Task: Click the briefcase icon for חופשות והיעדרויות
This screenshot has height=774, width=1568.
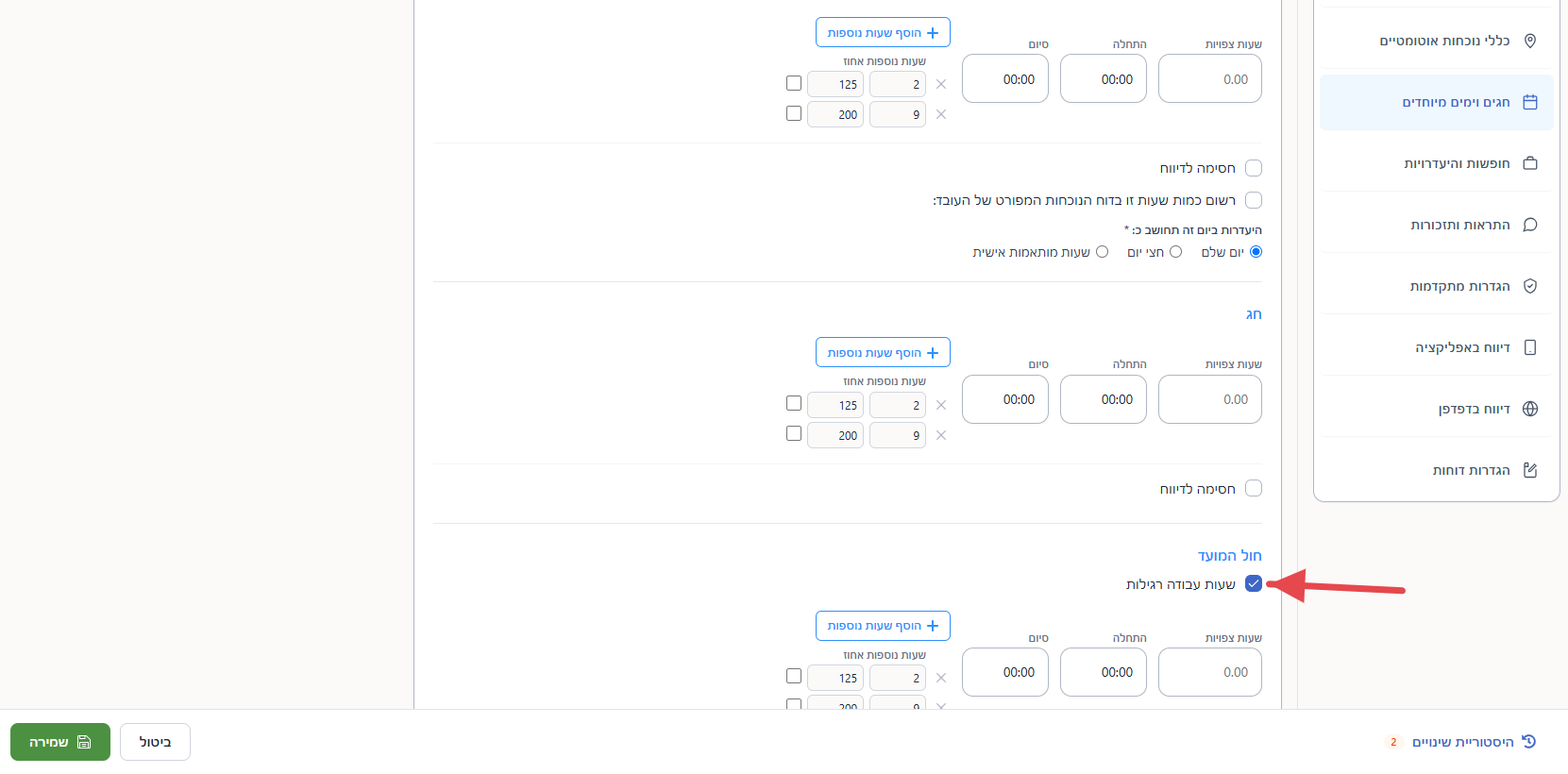Action: (x=1530, y=163)
